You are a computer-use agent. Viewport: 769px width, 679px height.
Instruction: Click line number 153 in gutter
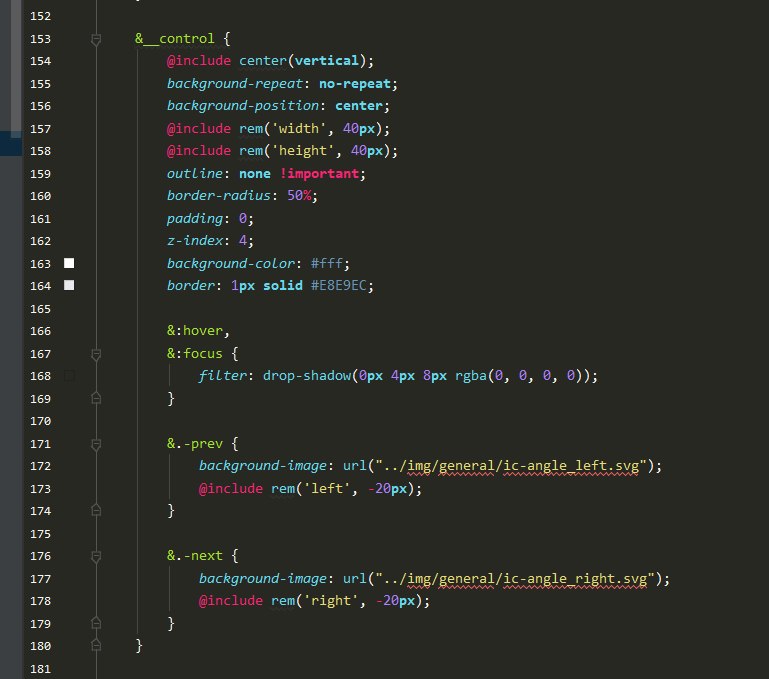[40, 39]
